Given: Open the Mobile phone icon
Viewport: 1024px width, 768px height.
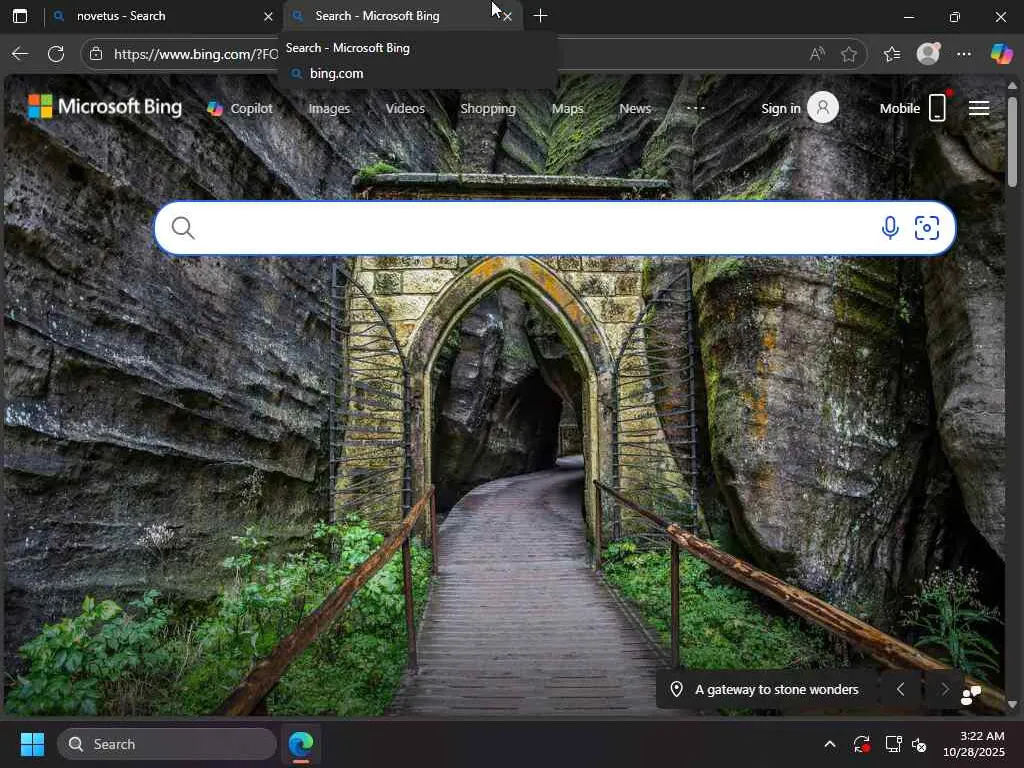Looking at the screenshot, I should (x=937, y=108).
